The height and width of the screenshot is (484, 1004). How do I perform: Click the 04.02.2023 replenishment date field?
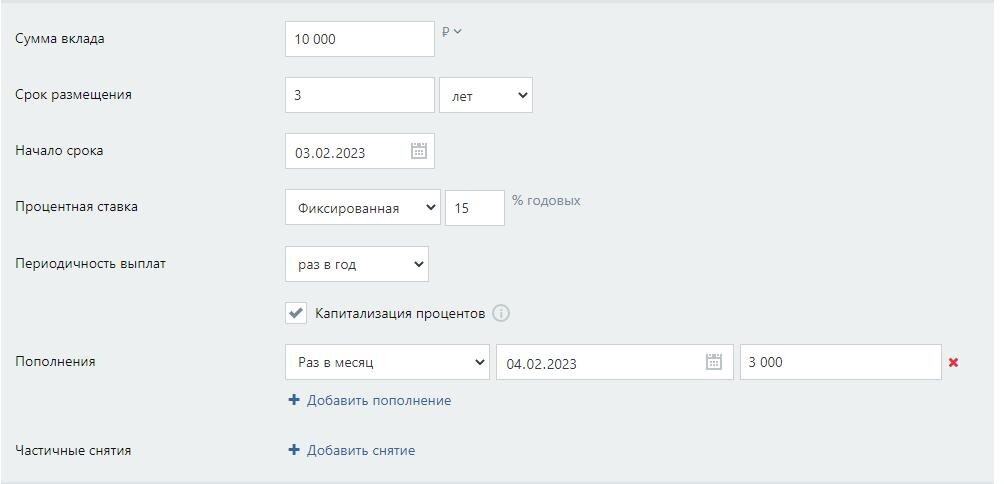tap(615, 362)
